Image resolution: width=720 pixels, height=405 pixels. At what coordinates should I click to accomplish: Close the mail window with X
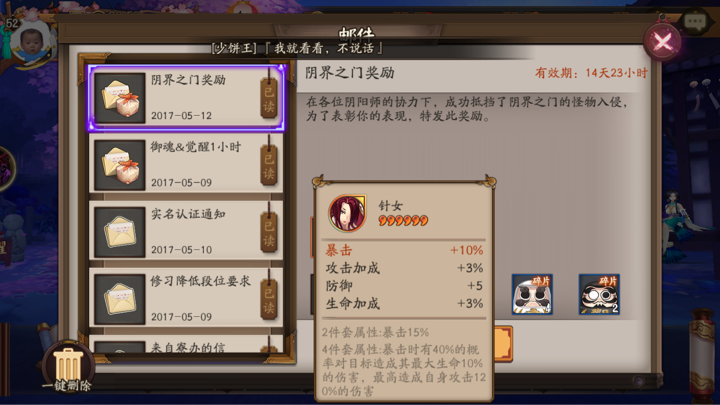coord(662,42)
